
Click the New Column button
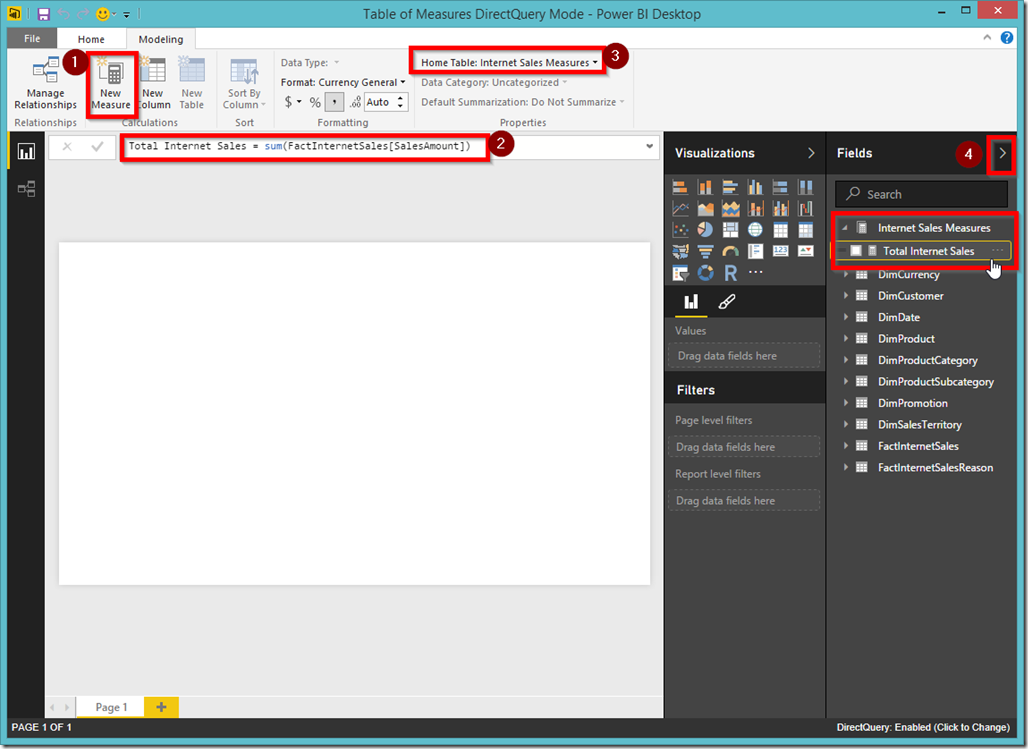coord(153,83)
